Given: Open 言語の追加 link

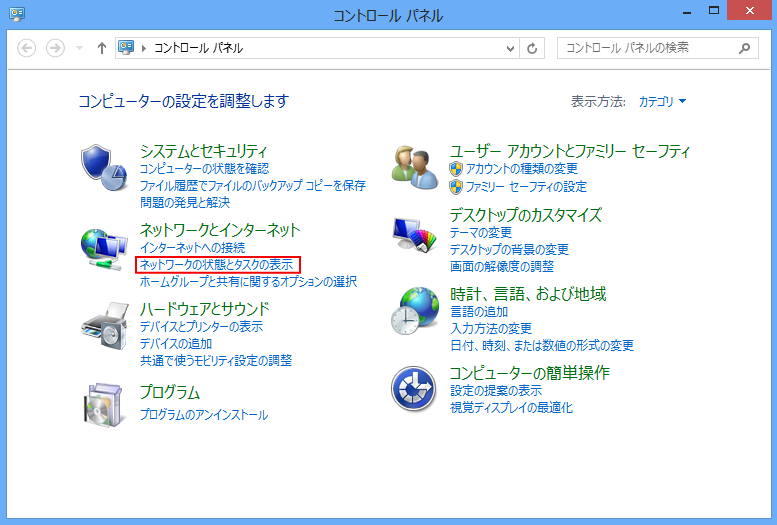Looking at the screenshot, I should coord(479,312).
